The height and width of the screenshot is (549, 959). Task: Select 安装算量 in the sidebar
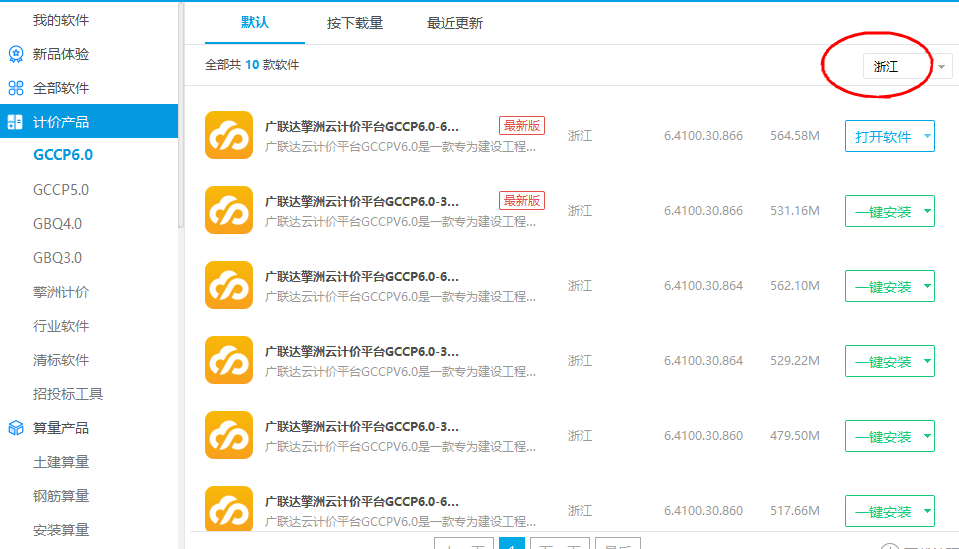coord(61,530)
